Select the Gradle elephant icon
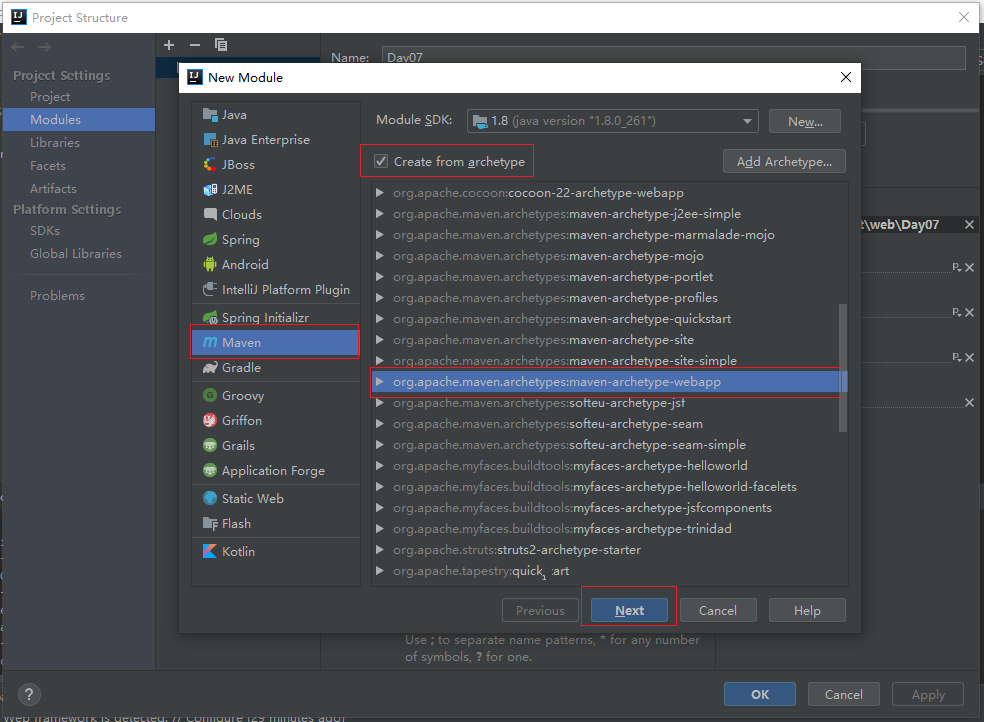 210,368
